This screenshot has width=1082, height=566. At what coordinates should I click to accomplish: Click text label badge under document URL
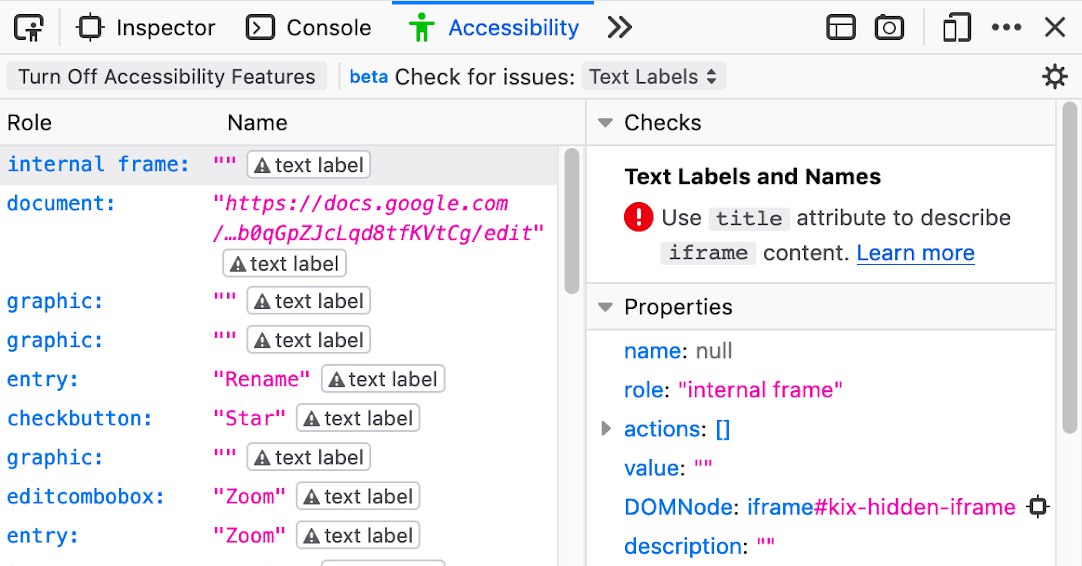pos(284,264)
